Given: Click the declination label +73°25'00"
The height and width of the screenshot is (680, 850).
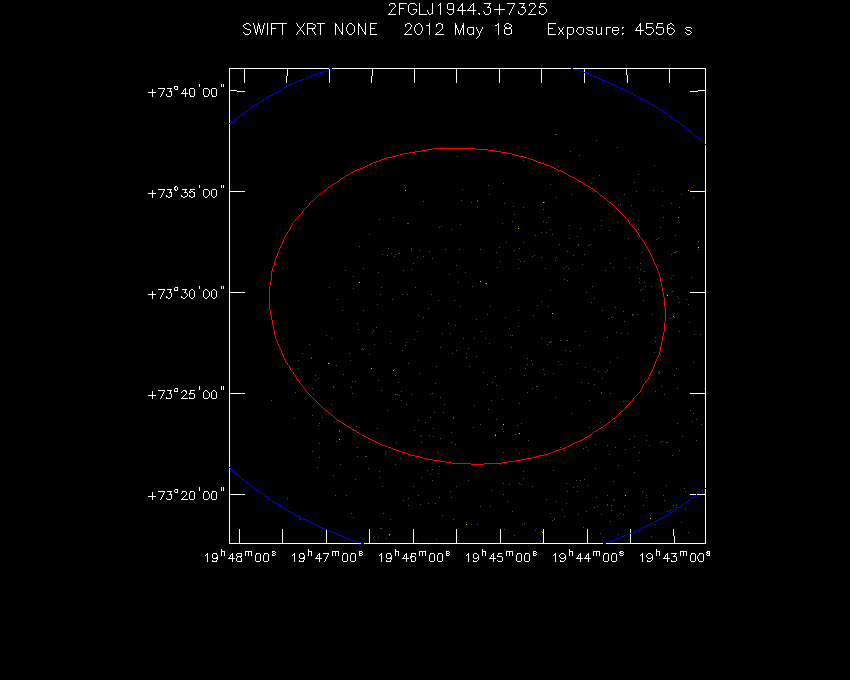Looking at the screenshot, I should tap(186, 394).
